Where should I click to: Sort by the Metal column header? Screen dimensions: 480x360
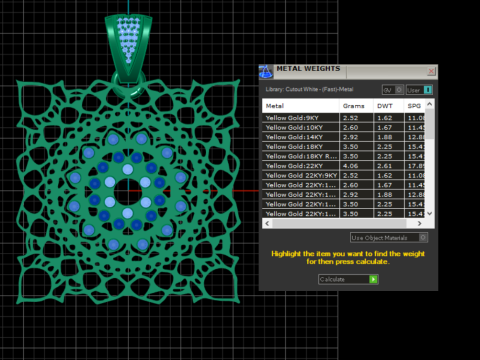coord(301,106)
